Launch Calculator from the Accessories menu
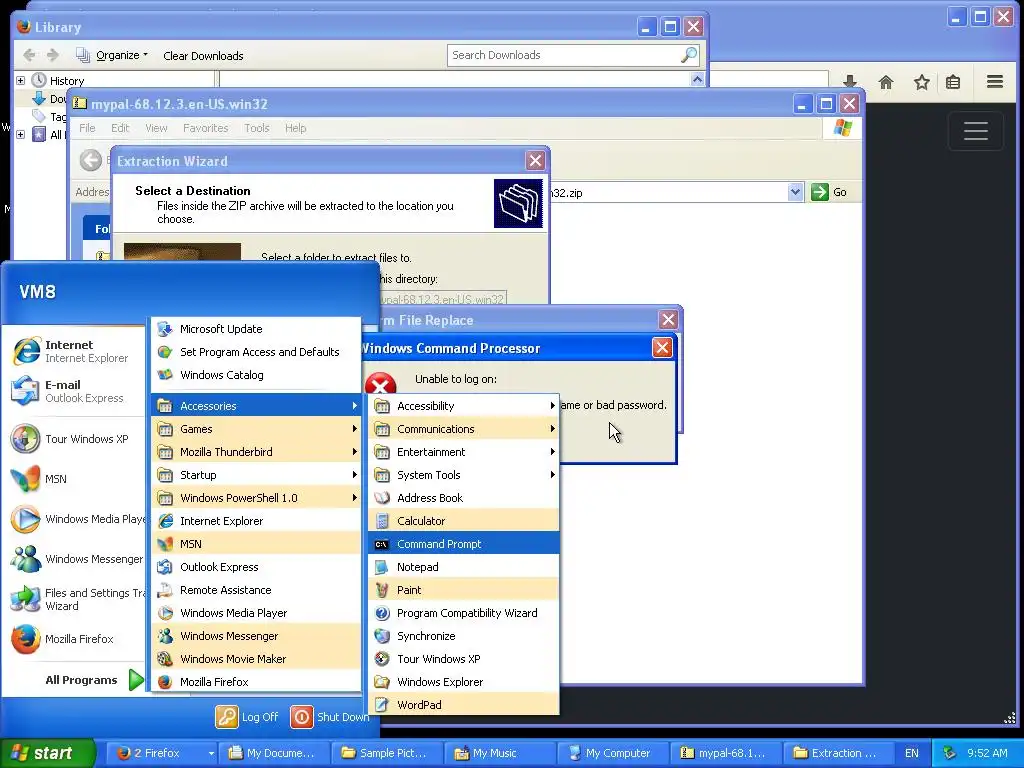 click(464, 521)
